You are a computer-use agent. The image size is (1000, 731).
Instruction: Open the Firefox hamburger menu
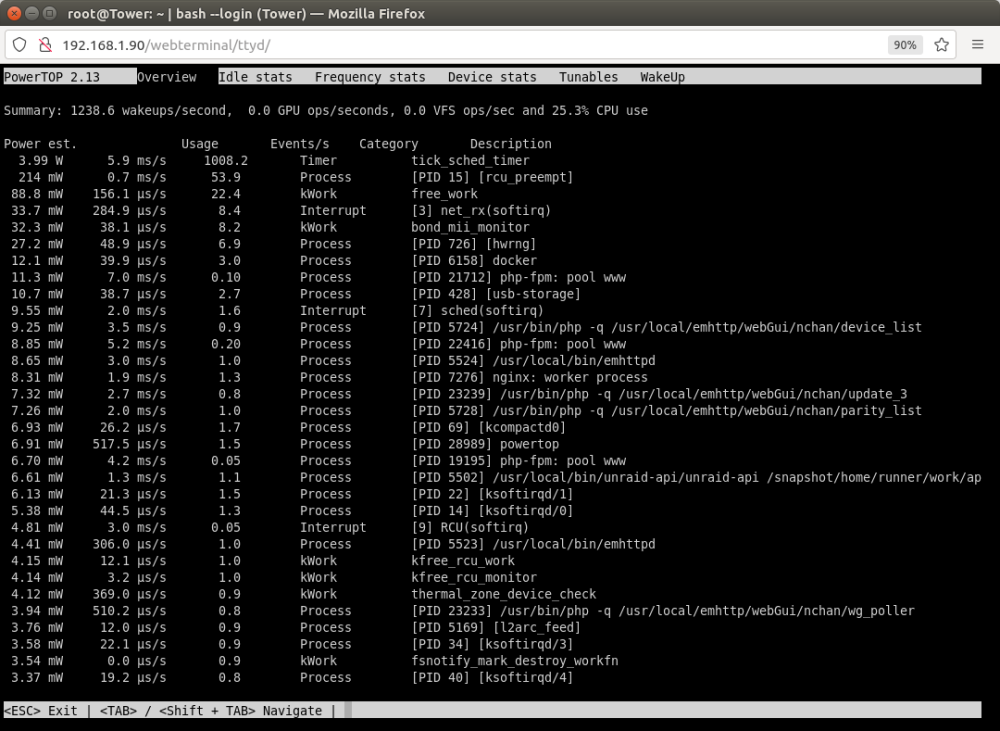pyautogui.click(x=978, y=45)
